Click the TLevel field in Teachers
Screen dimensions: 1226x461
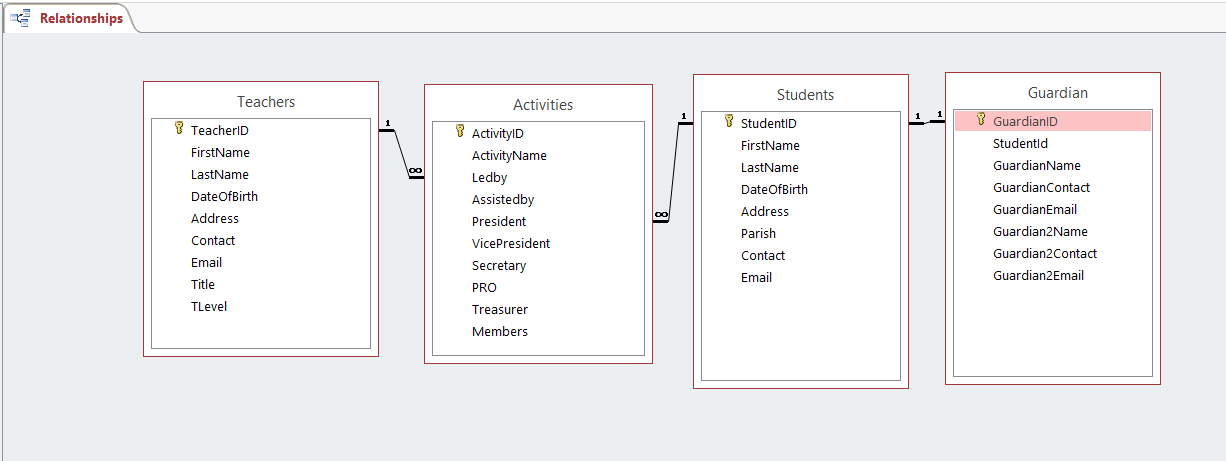[x=209, y=306]
